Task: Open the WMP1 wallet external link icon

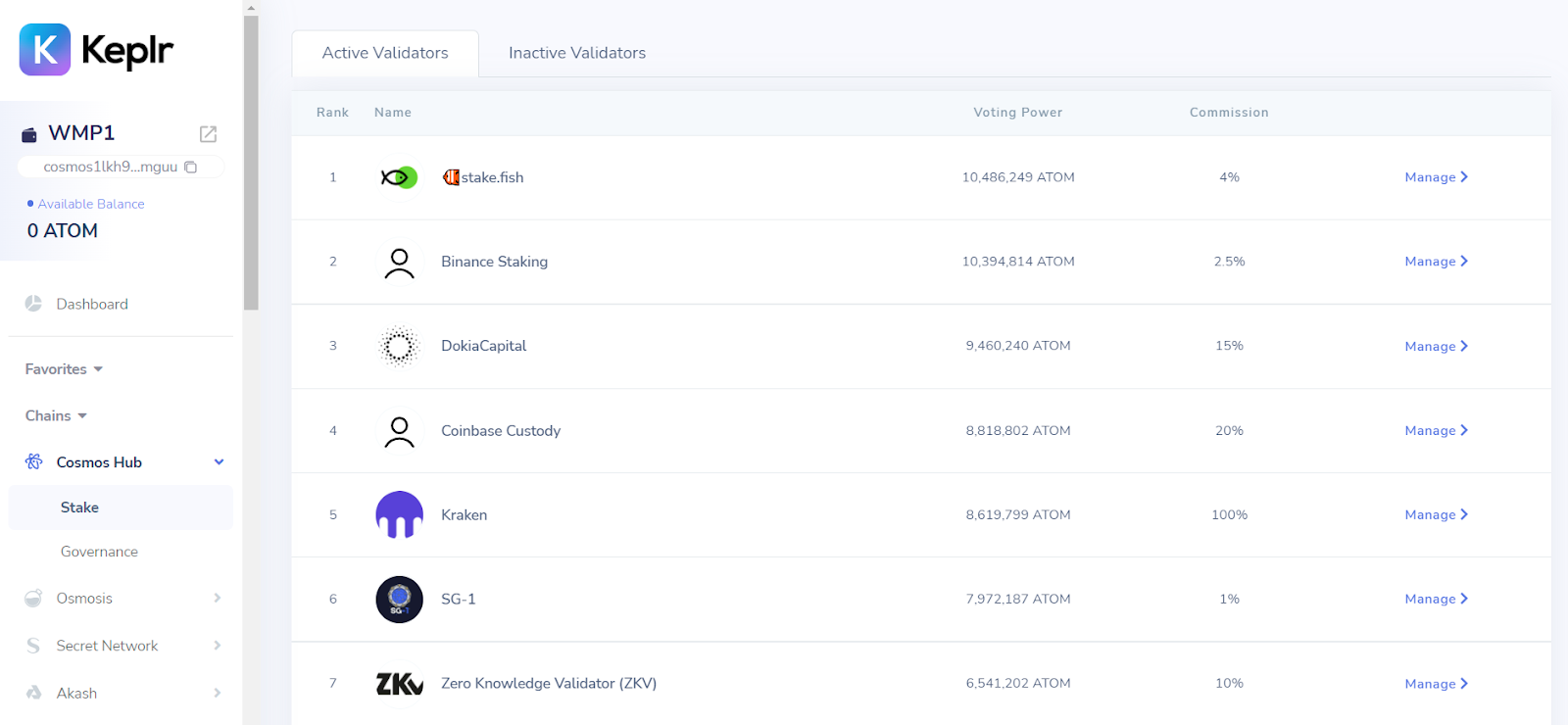Action: (208, 133)
